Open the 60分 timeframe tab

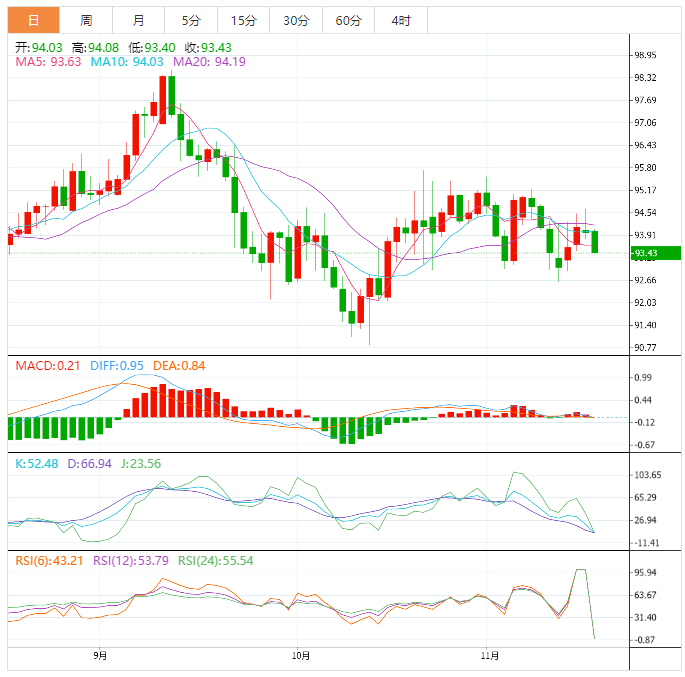click(x=348, y=20)
